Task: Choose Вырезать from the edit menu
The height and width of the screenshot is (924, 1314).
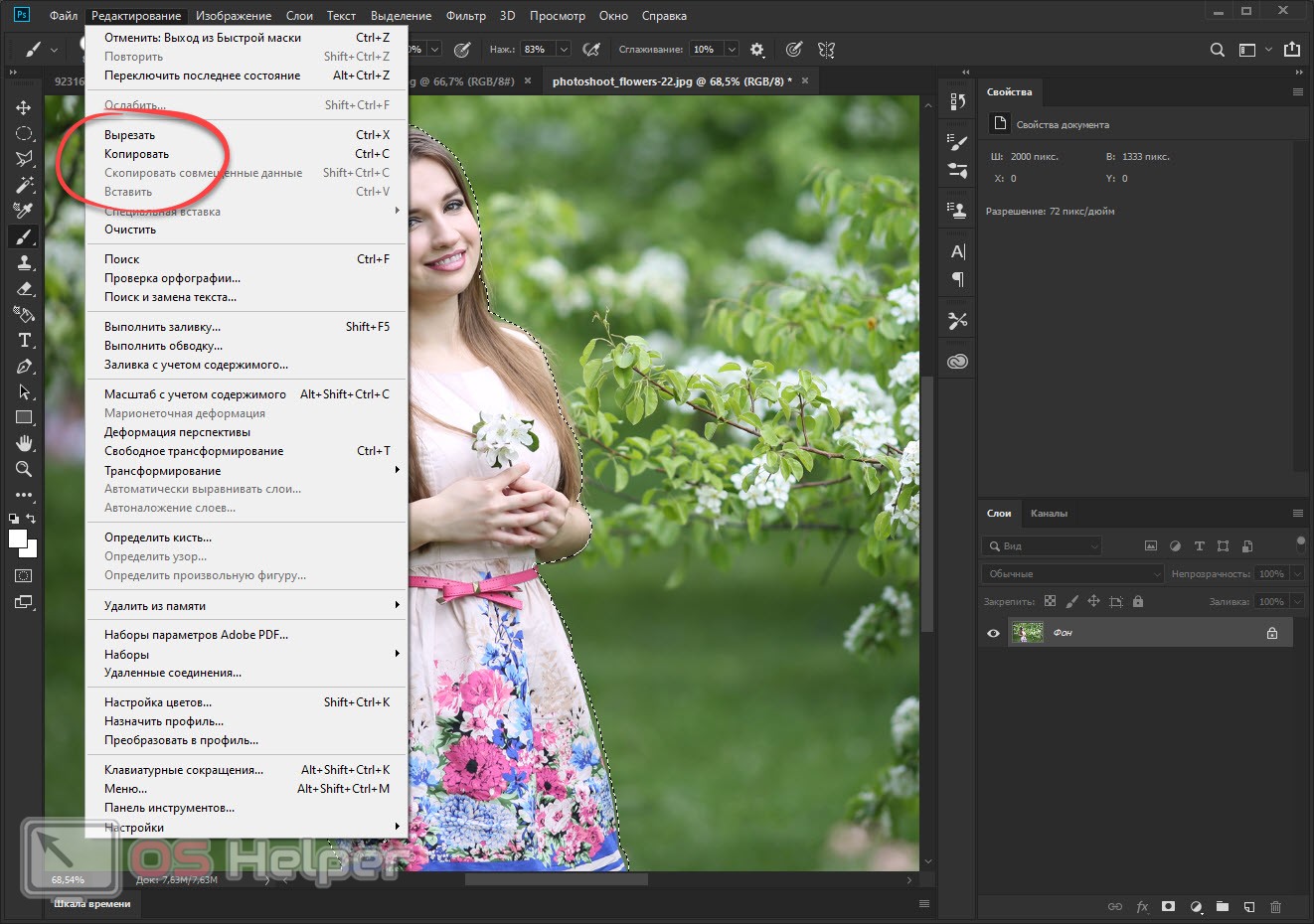Action: point(246,135)
